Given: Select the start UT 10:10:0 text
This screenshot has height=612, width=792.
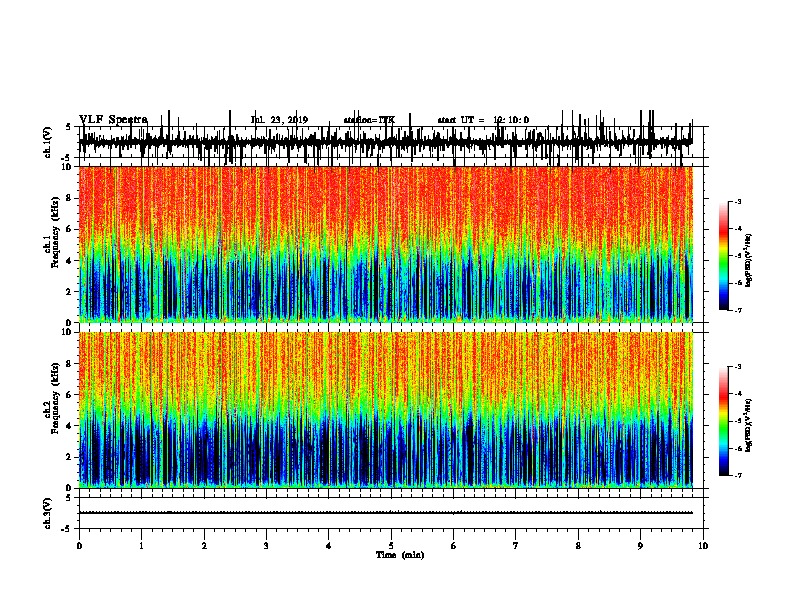Looking at the screenshot, I should (x=483, y=120).
